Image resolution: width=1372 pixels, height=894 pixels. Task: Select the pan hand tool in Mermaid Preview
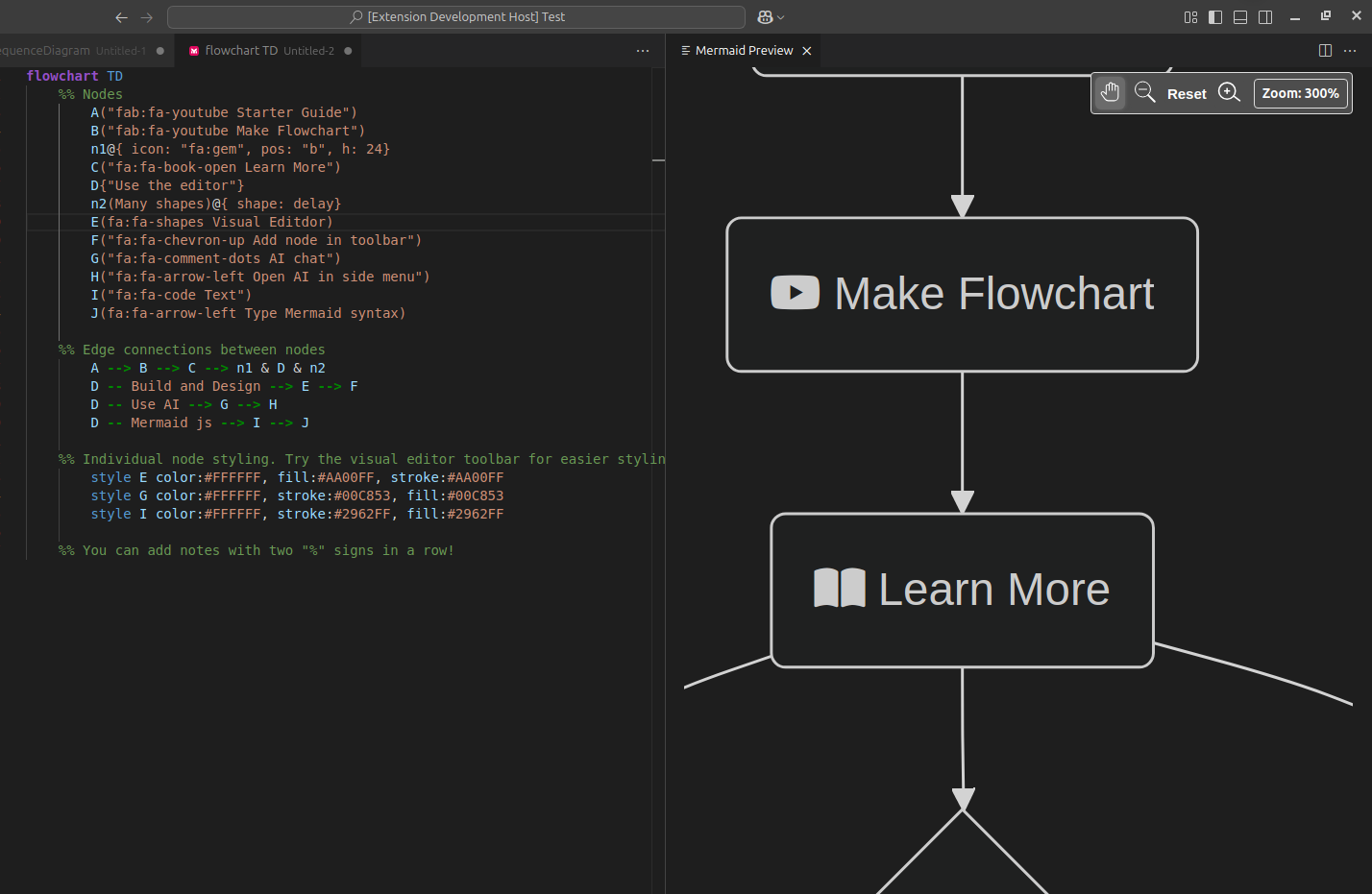click(1110, 92)
